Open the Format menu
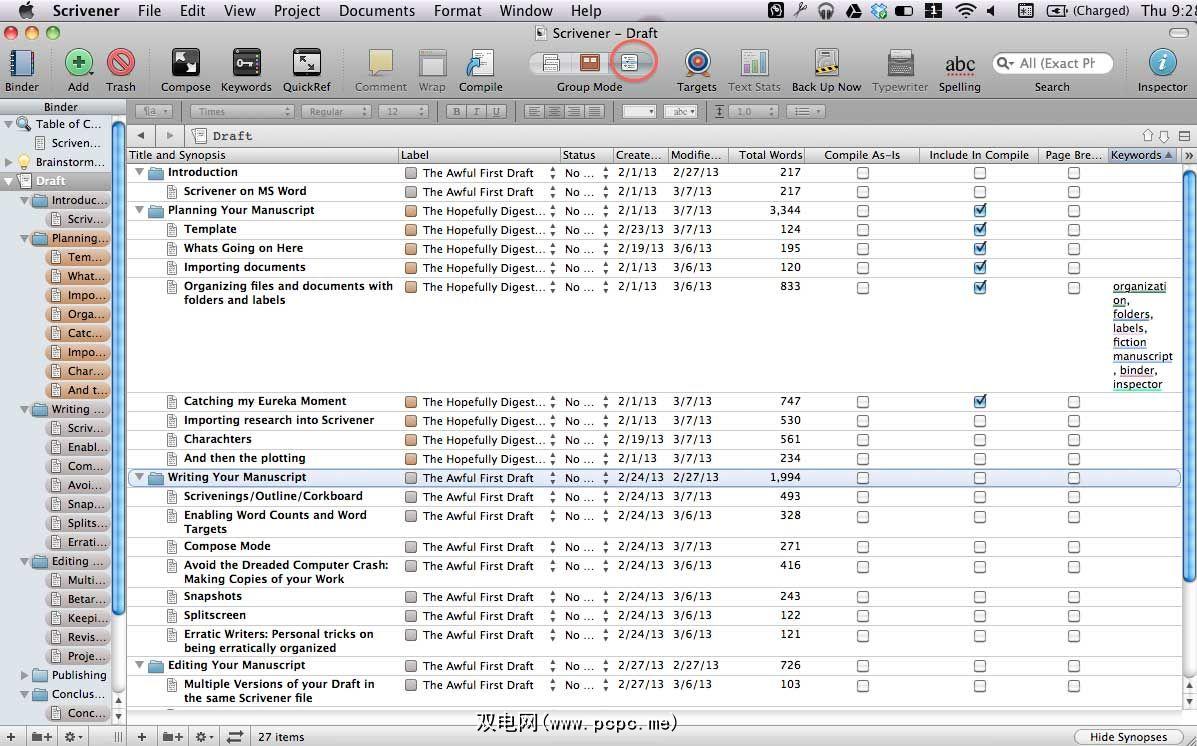The image size is (1197, 746). point(458,11)
